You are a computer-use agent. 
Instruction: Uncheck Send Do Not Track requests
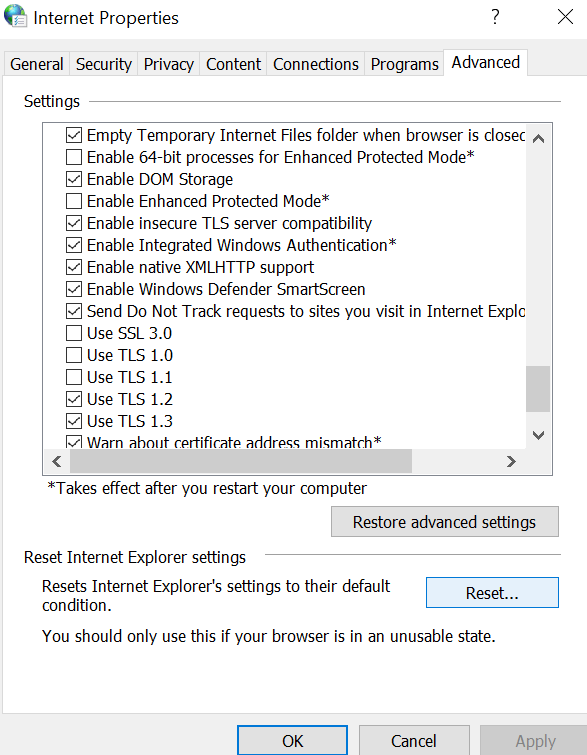74,311
